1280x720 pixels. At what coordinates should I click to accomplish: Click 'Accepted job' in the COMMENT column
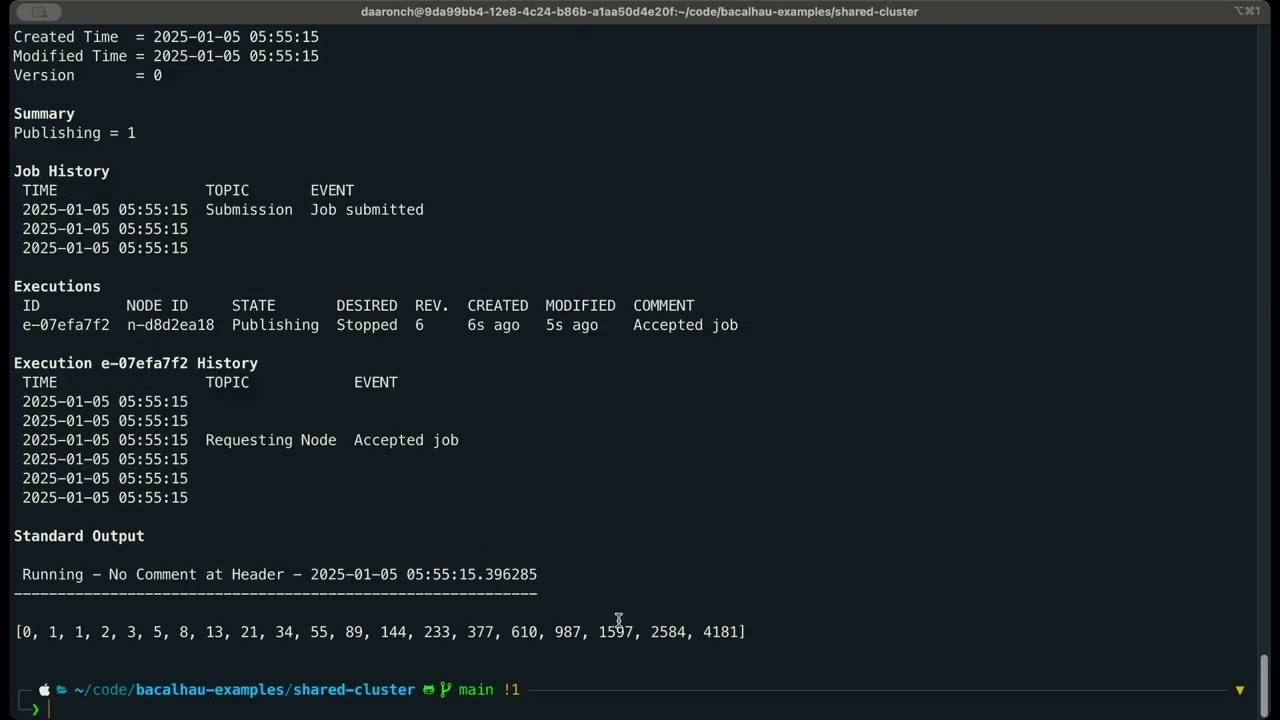685,325
